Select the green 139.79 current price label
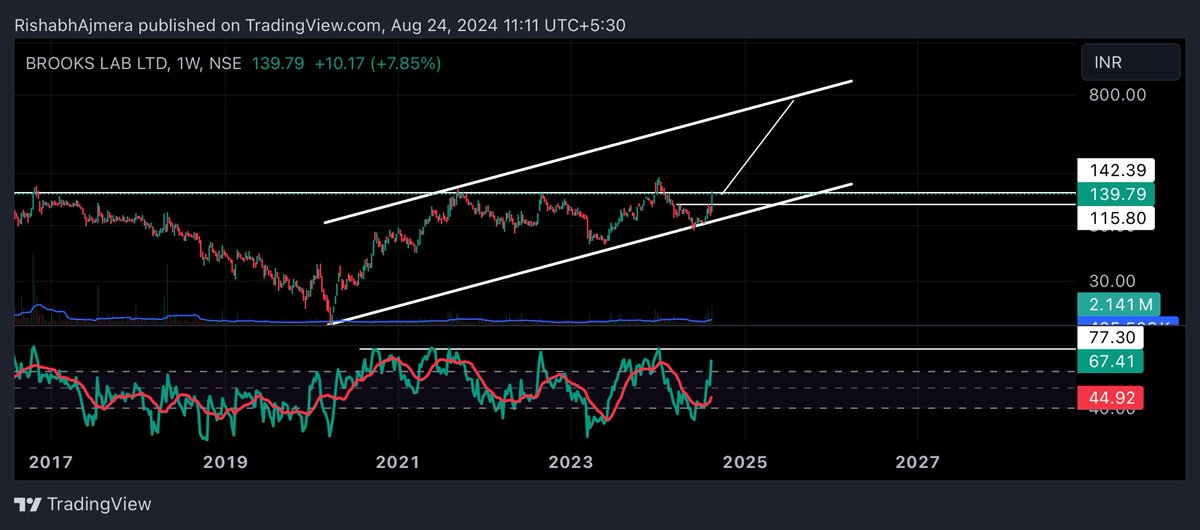1200x530 pixels. 1116,194
